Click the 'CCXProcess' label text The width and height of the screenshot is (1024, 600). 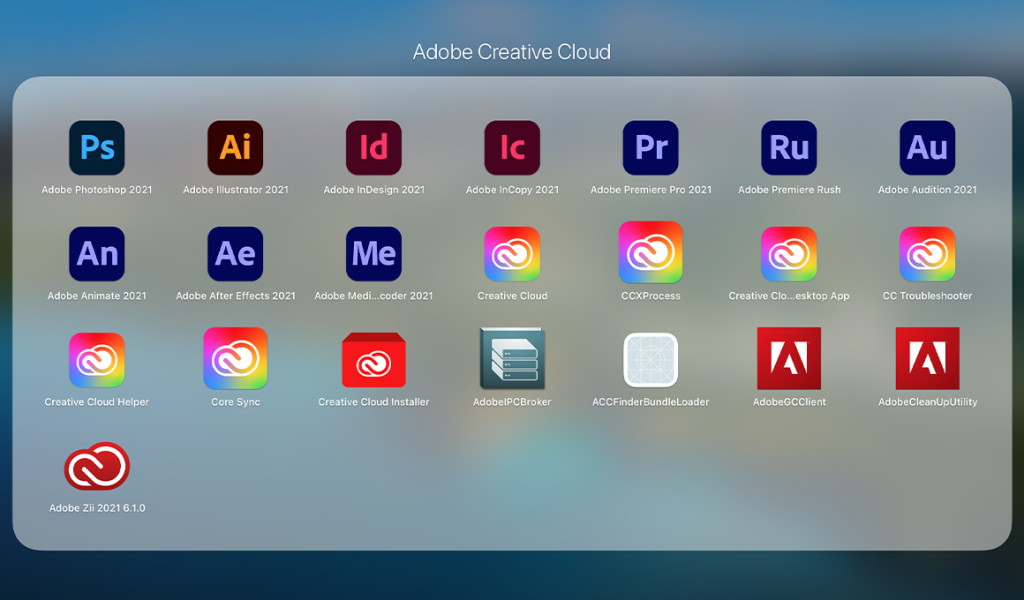click(x=650, y=296)
